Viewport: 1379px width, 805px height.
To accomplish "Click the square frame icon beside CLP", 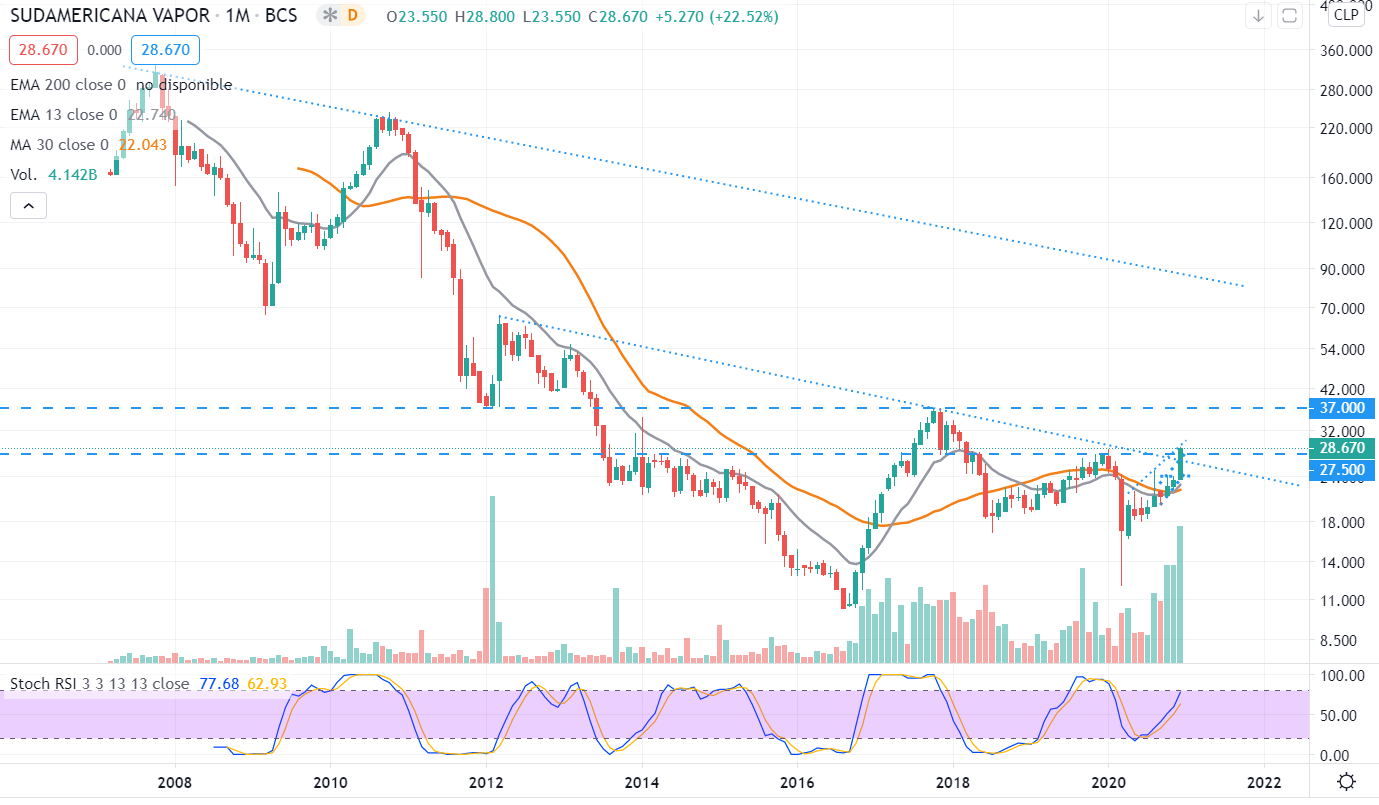I will coord(1289,15).
